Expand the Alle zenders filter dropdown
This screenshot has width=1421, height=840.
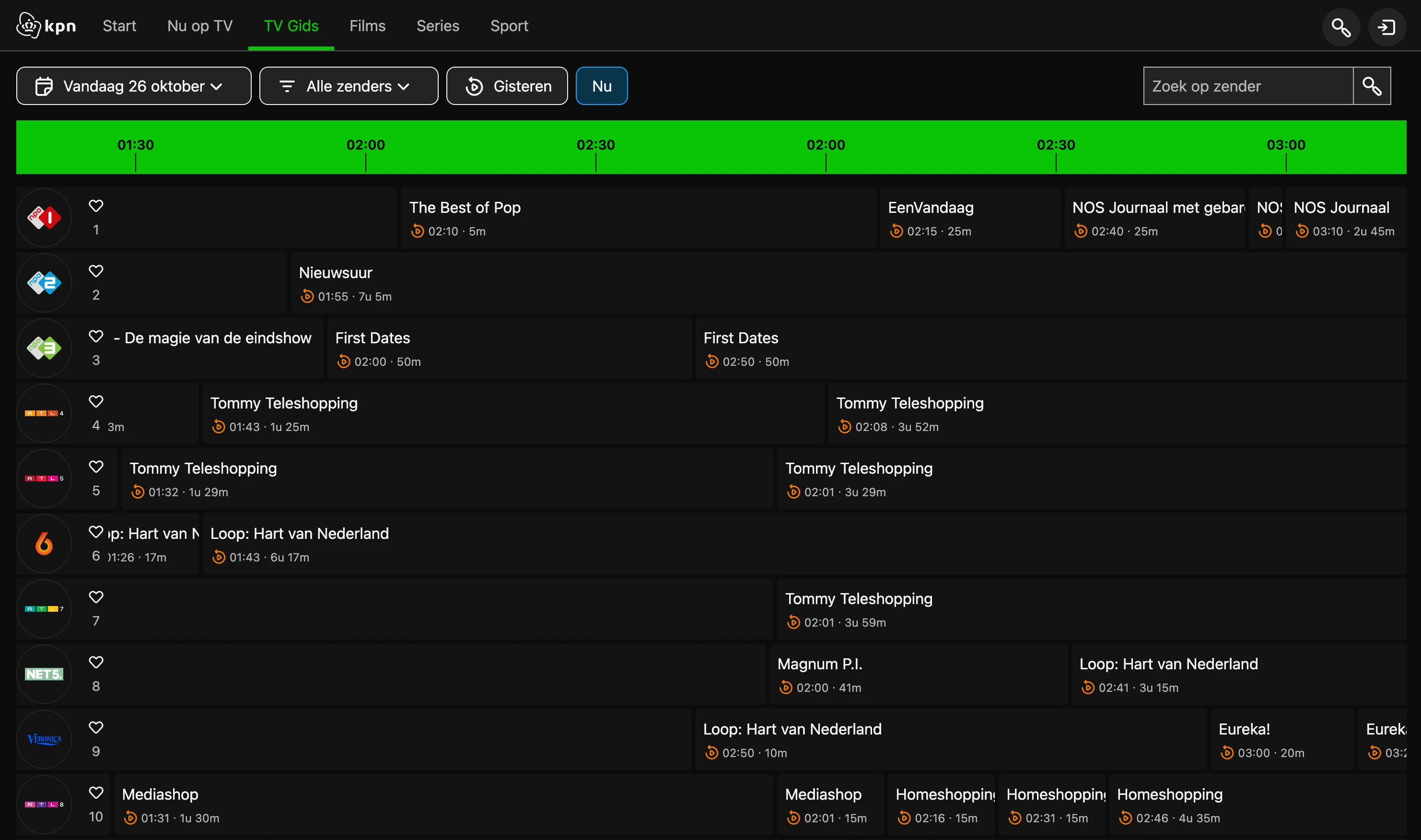(349, 86)
